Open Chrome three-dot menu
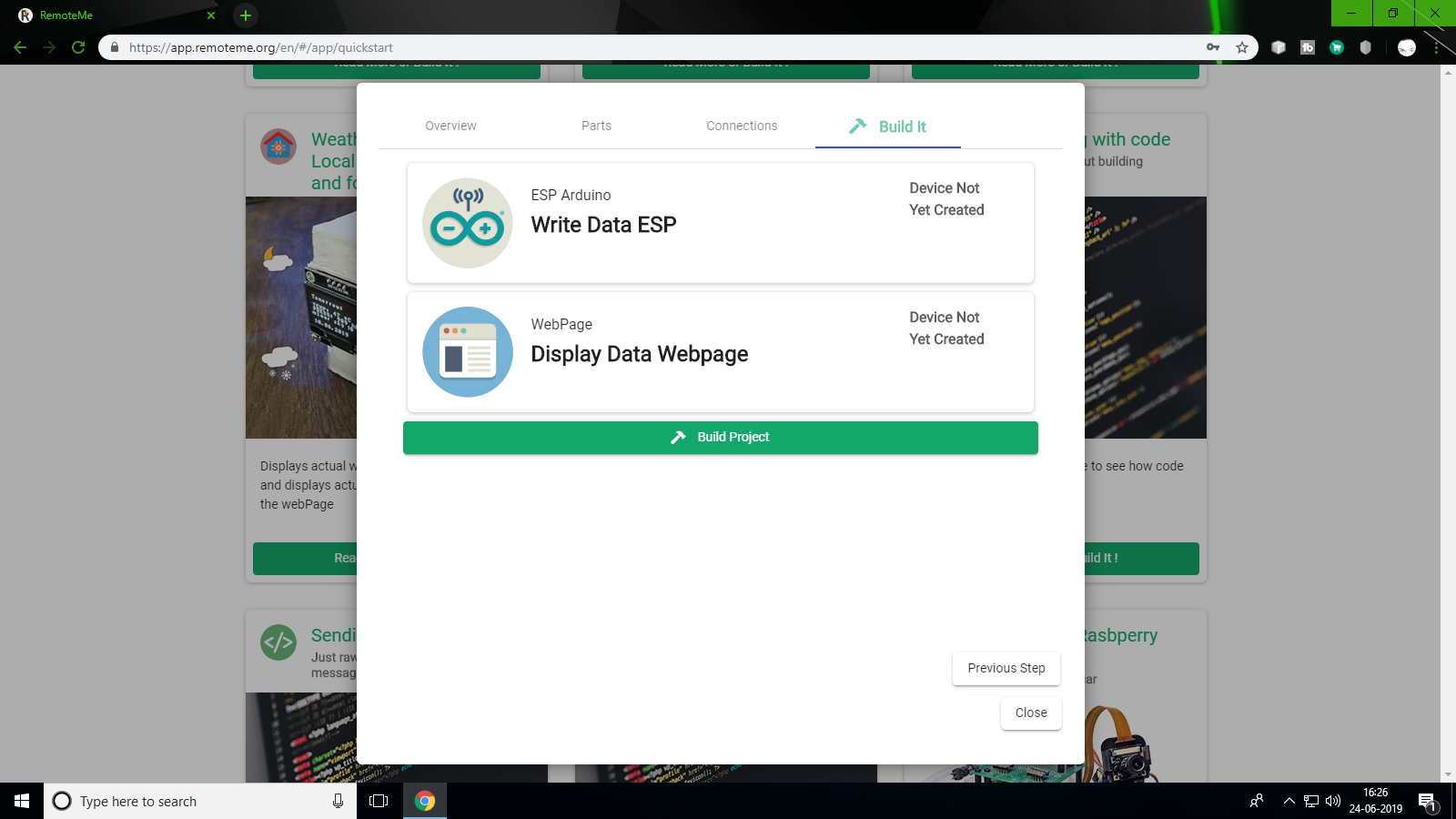 (1437, 47)
